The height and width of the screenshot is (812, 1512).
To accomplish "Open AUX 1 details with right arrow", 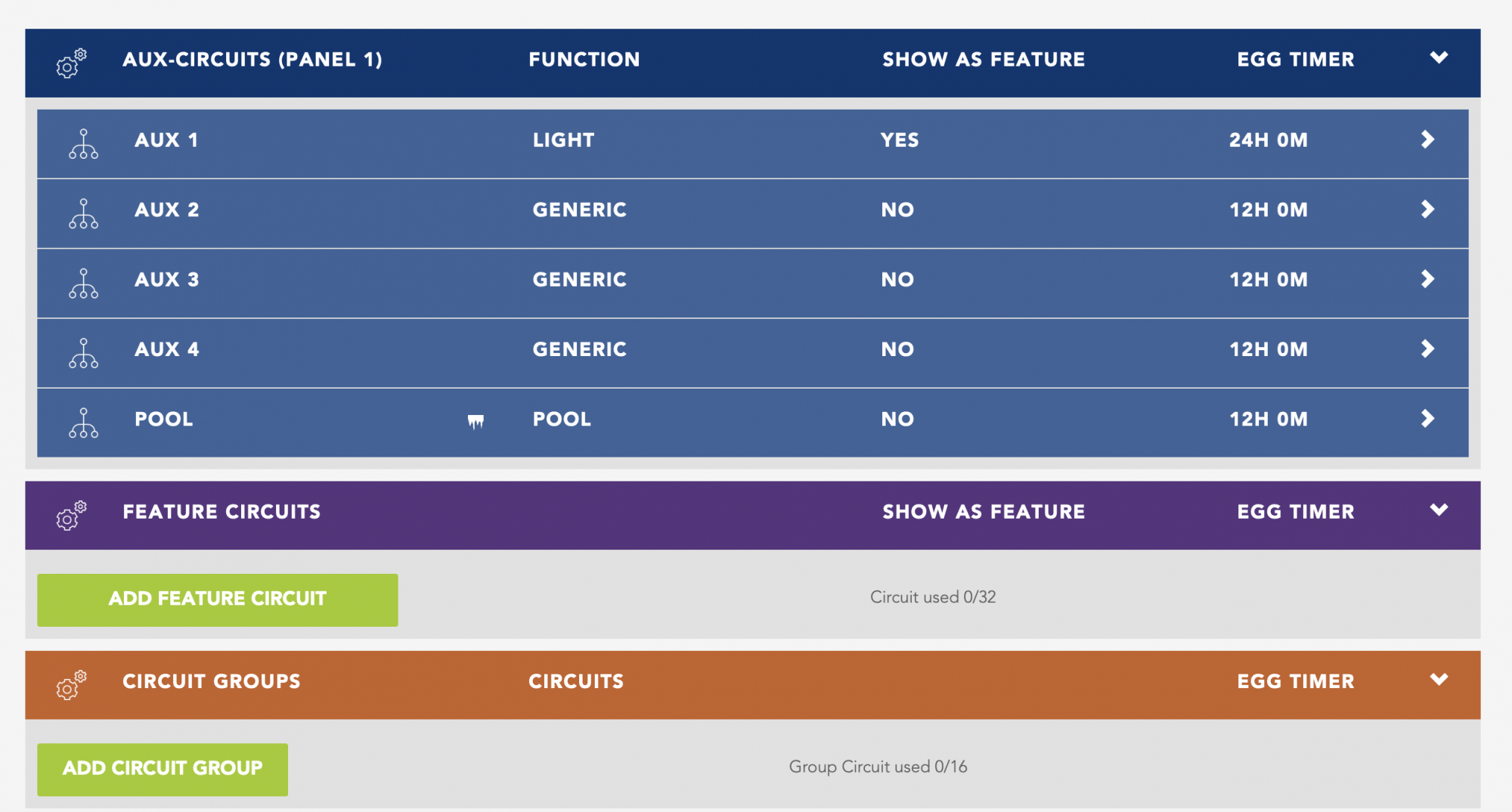I will (x=1427, y=139).
